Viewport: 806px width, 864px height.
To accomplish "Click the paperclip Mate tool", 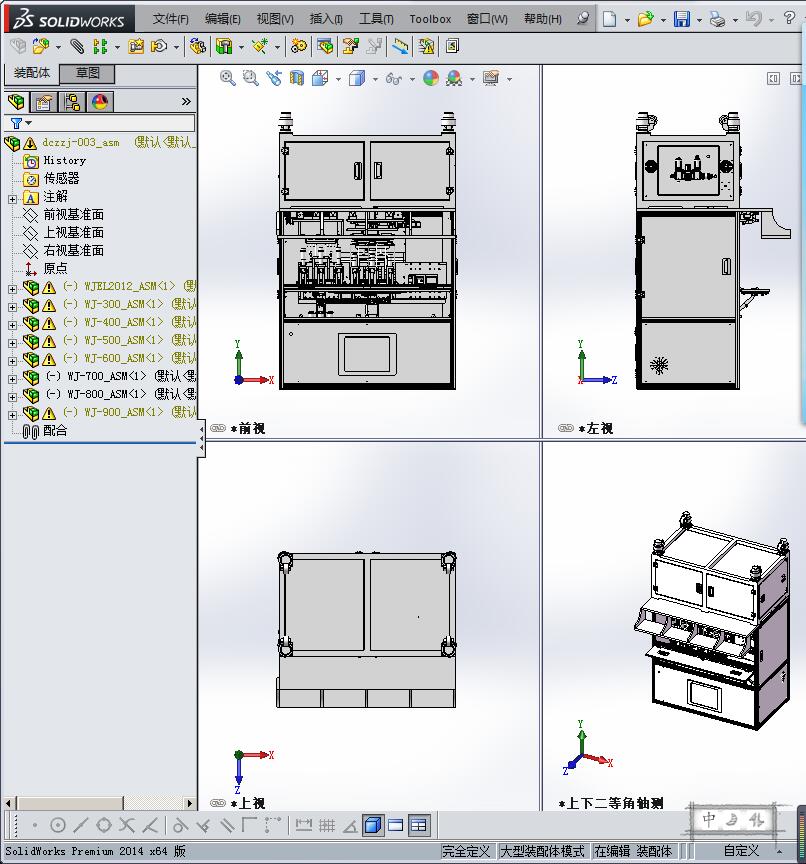I will pos(77,46).
